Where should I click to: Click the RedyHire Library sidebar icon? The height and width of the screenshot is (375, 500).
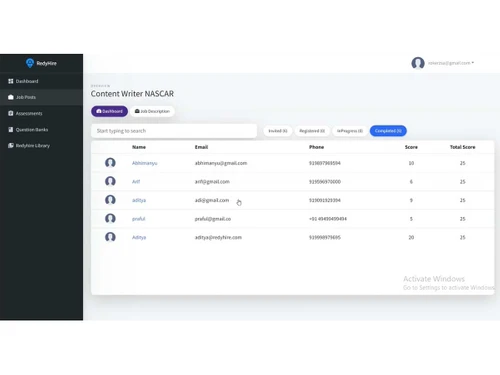11,145
